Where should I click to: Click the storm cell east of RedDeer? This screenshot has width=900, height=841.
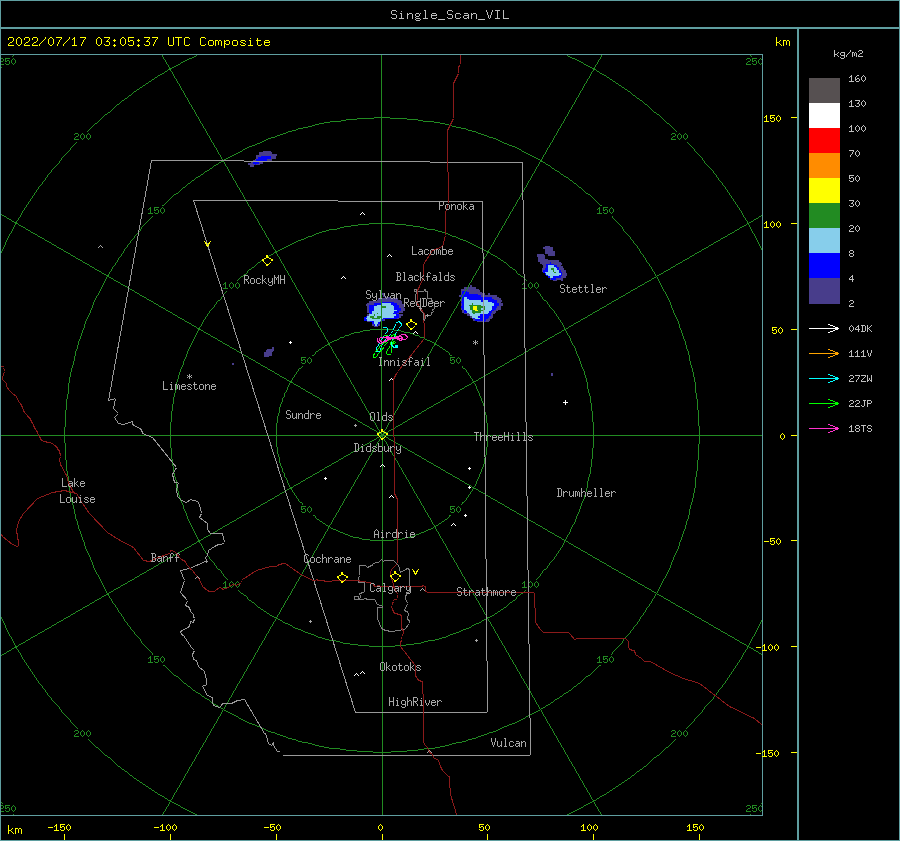pos(480,305)
